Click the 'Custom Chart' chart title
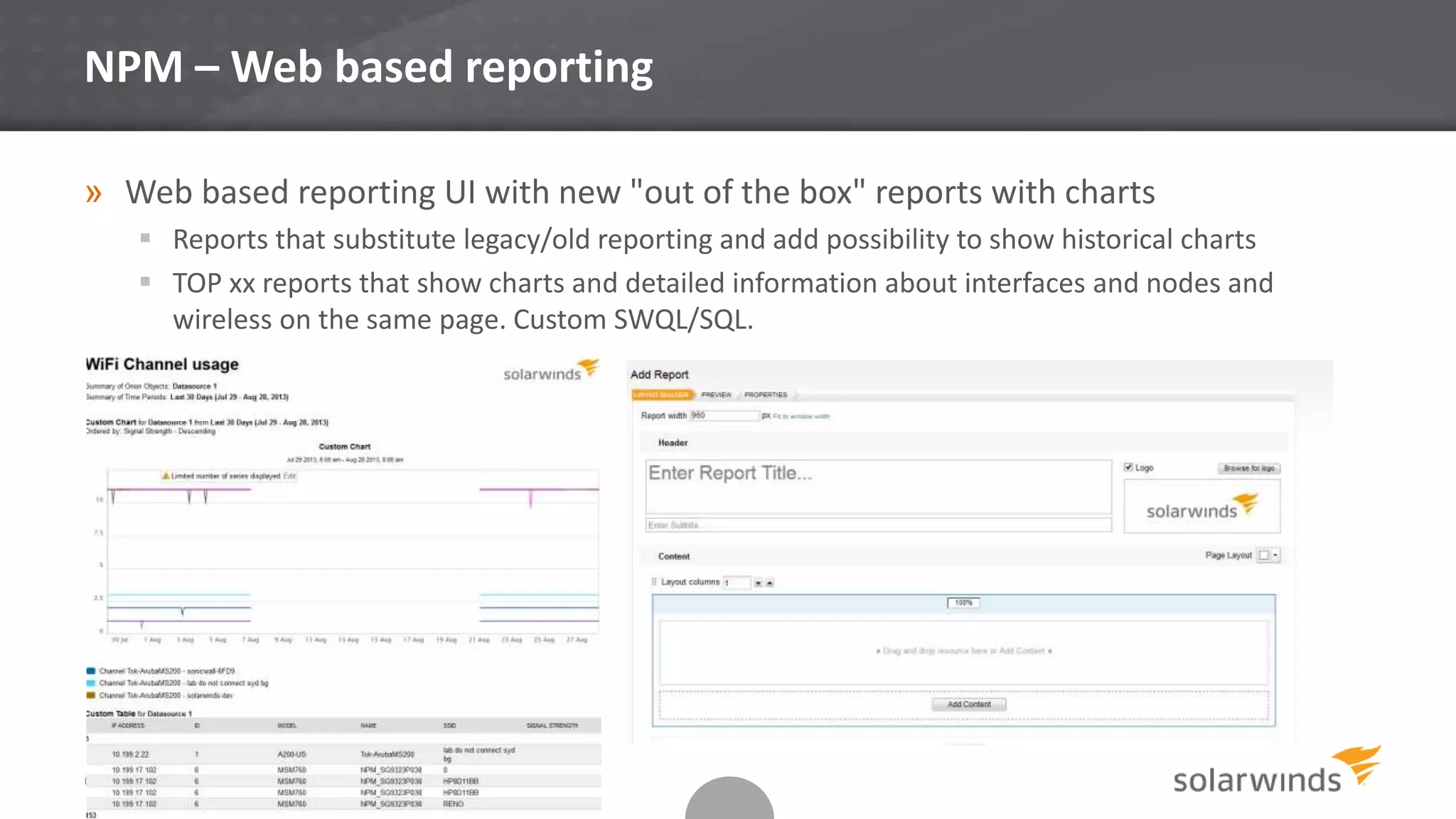The width and height of the screenshot is (1456, 819). [x=344, y=446]
